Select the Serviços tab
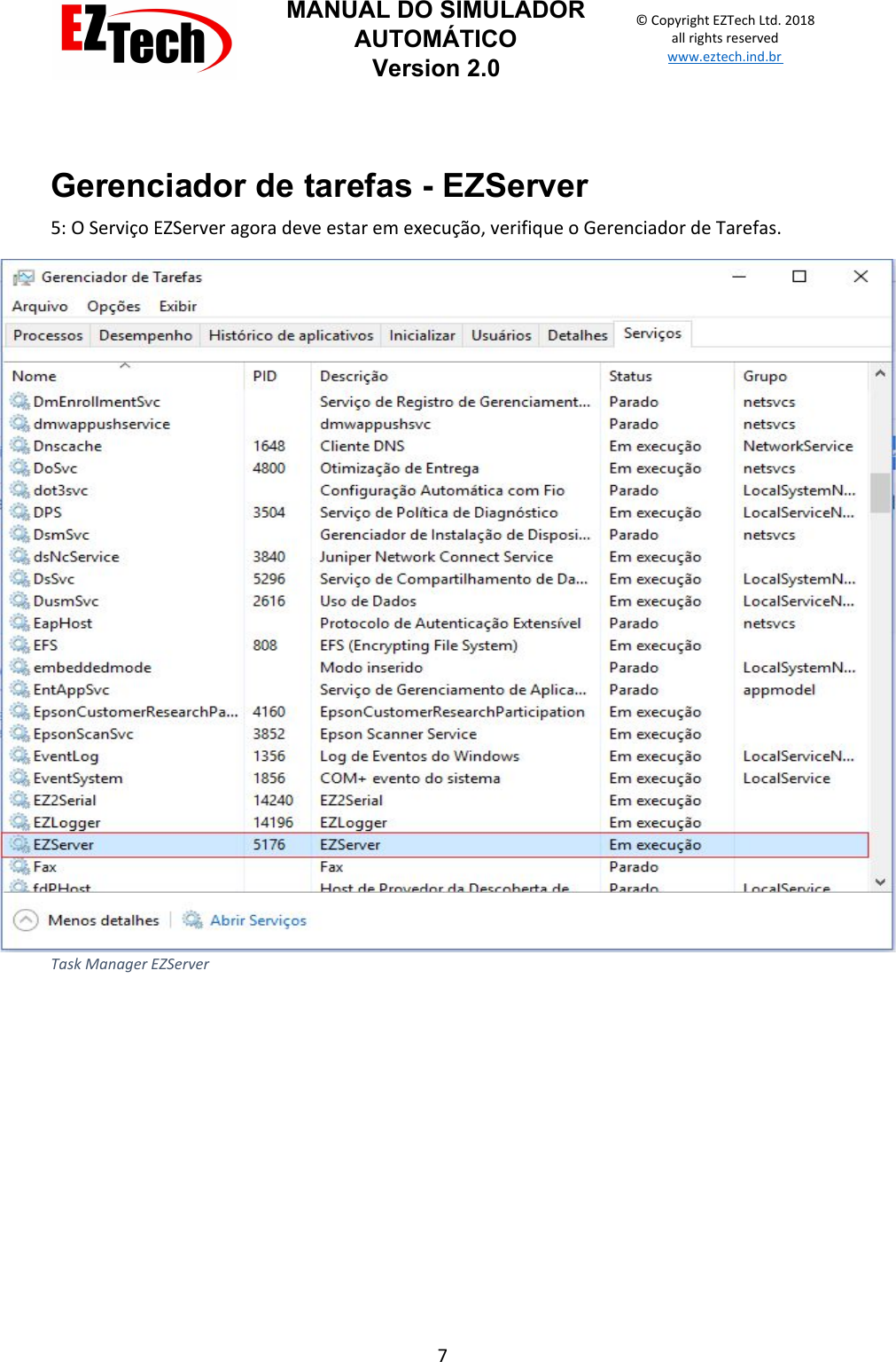Image resolution: width=896 pixels, height=1362 pixels. pos(652,333)
